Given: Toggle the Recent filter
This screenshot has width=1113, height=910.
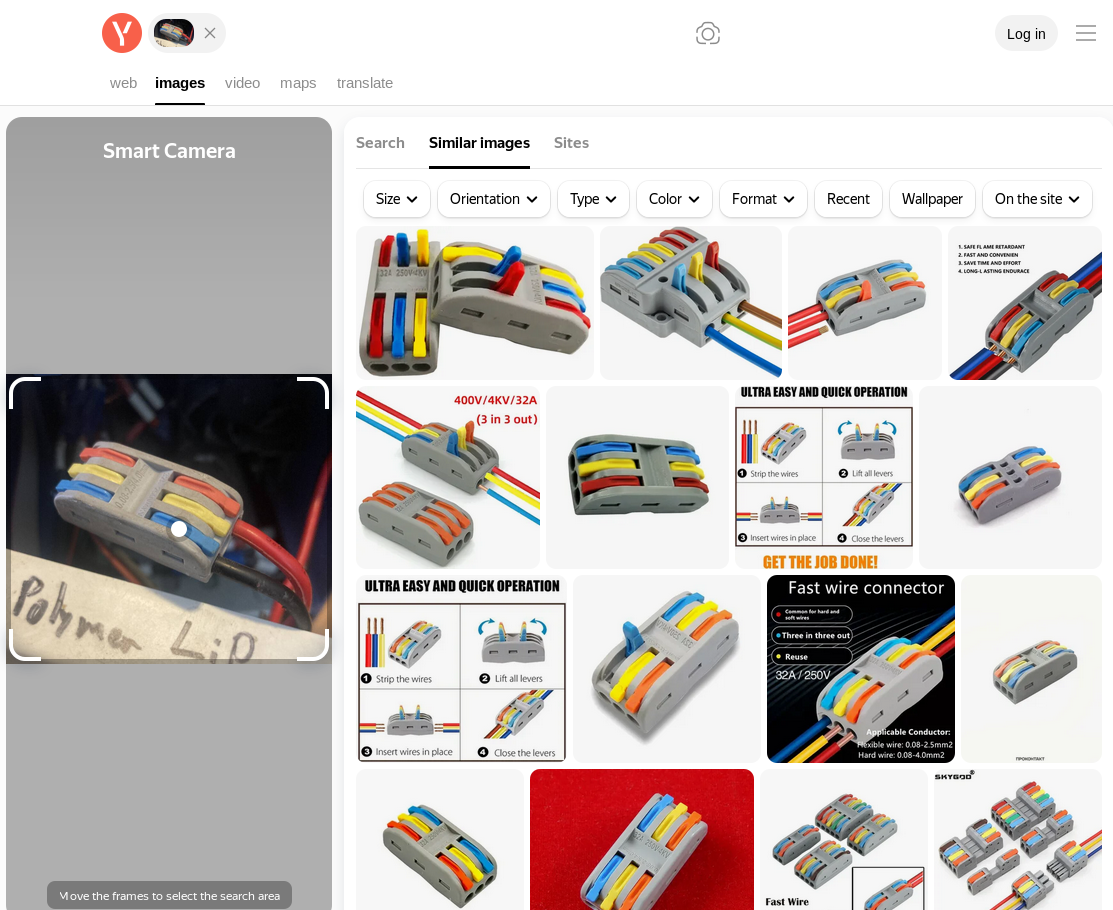Looking at the screenshot, I should (x=848, y=199).
